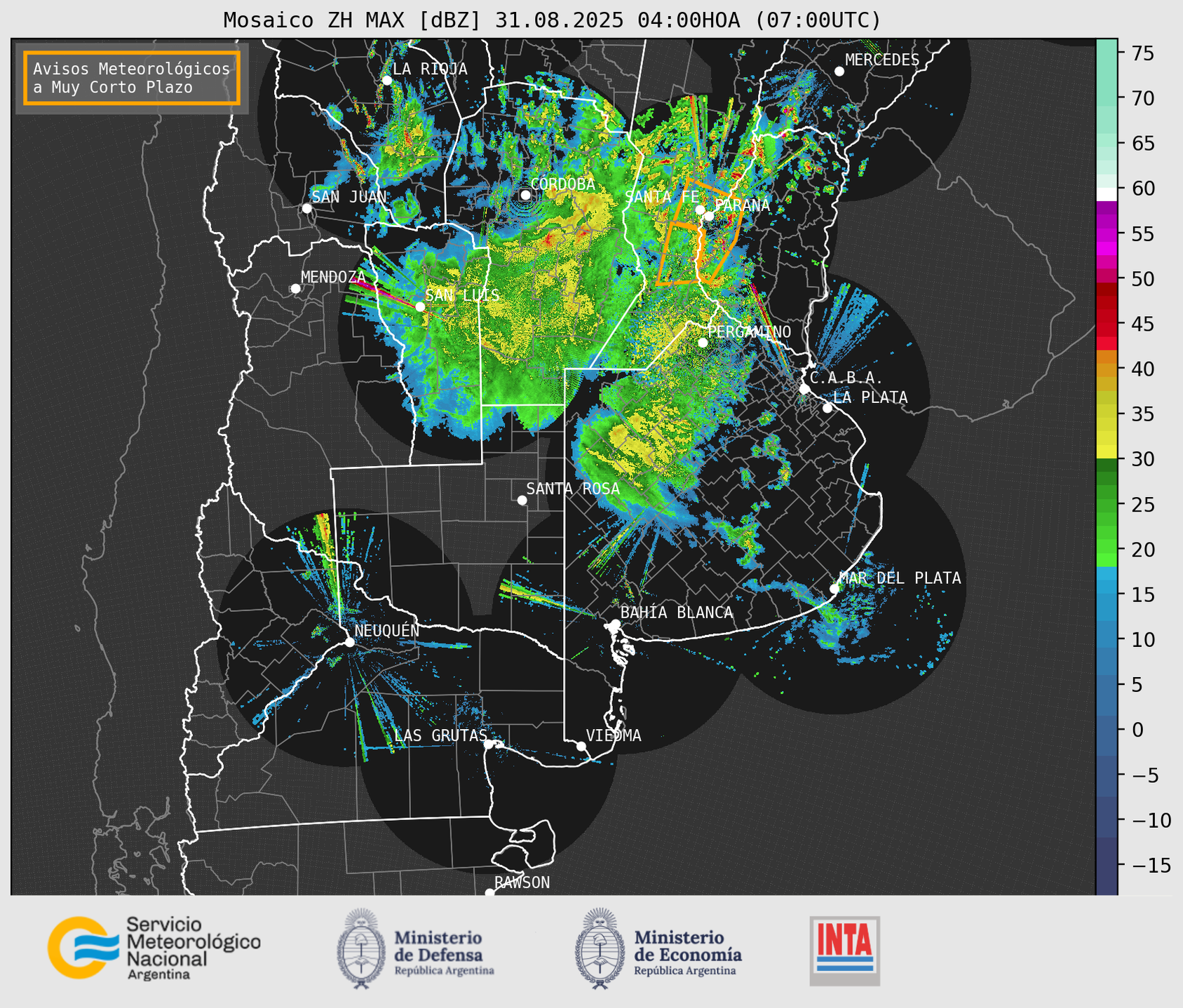Click the SANTA FE city label
The width and height of the screenshot is (1183, 1008).
coord(662,197)
